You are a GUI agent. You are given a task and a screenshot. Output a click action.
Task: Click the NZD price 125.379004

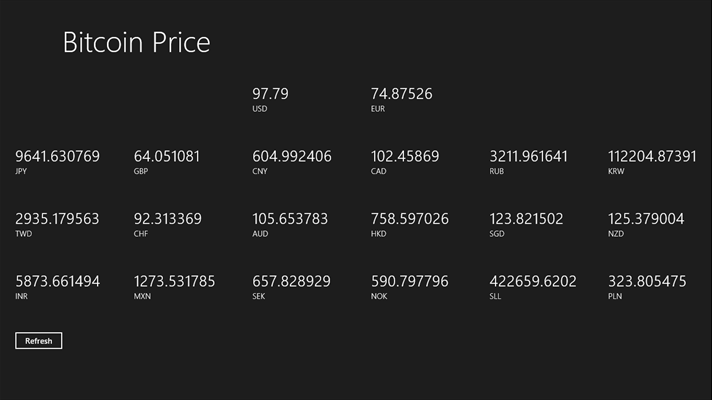[x=646, y=219]
